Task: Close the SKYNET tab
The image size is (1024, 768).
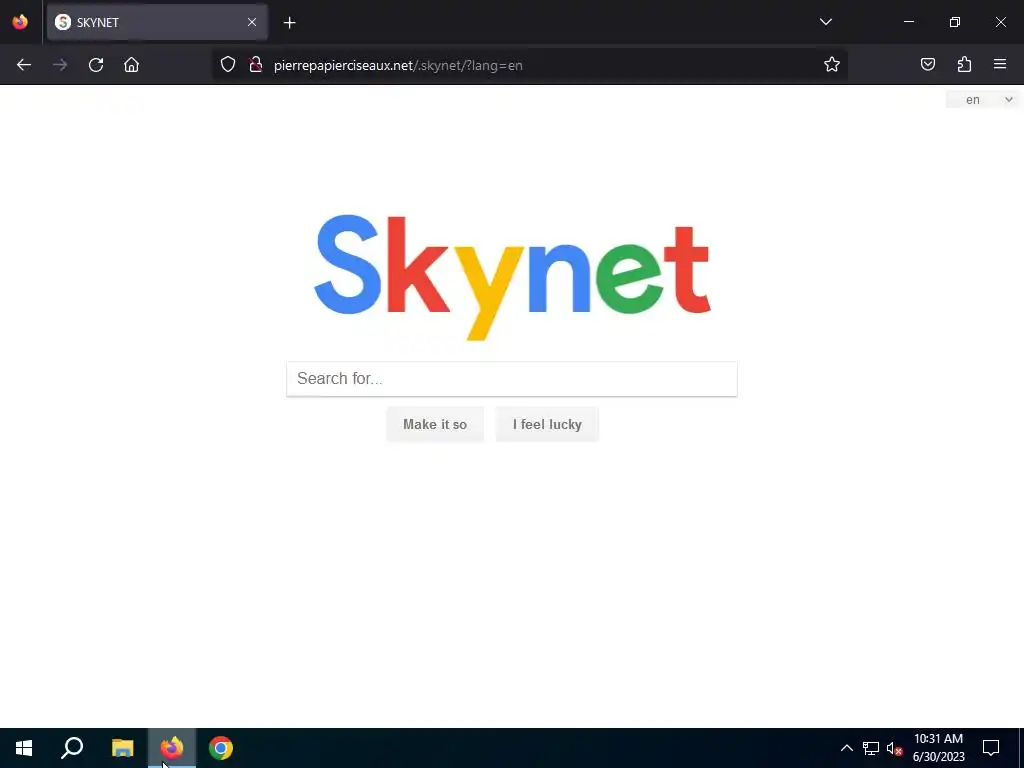Action: point(251,22)
